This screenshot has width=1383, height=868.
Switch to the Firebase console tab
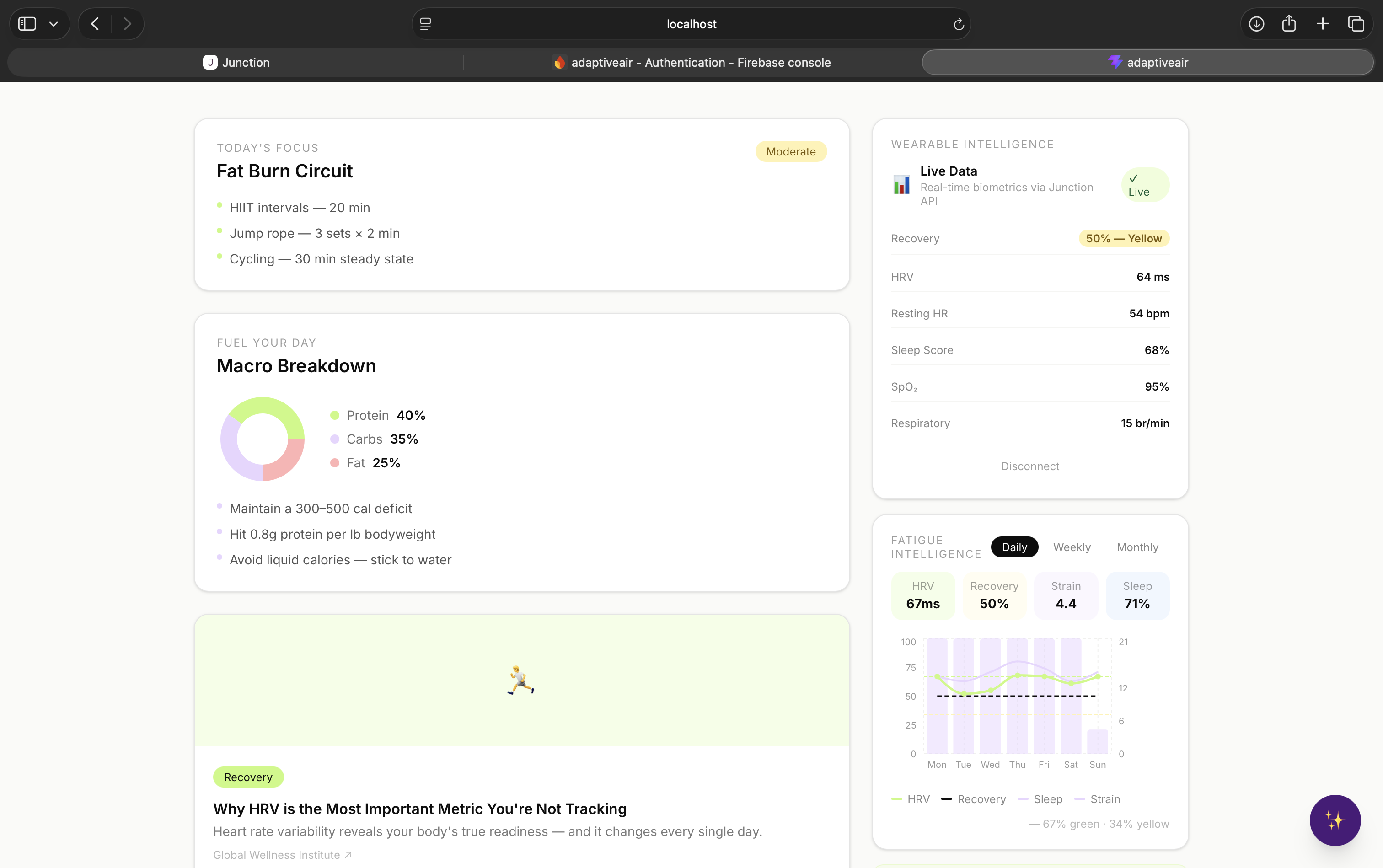(691, 62)
